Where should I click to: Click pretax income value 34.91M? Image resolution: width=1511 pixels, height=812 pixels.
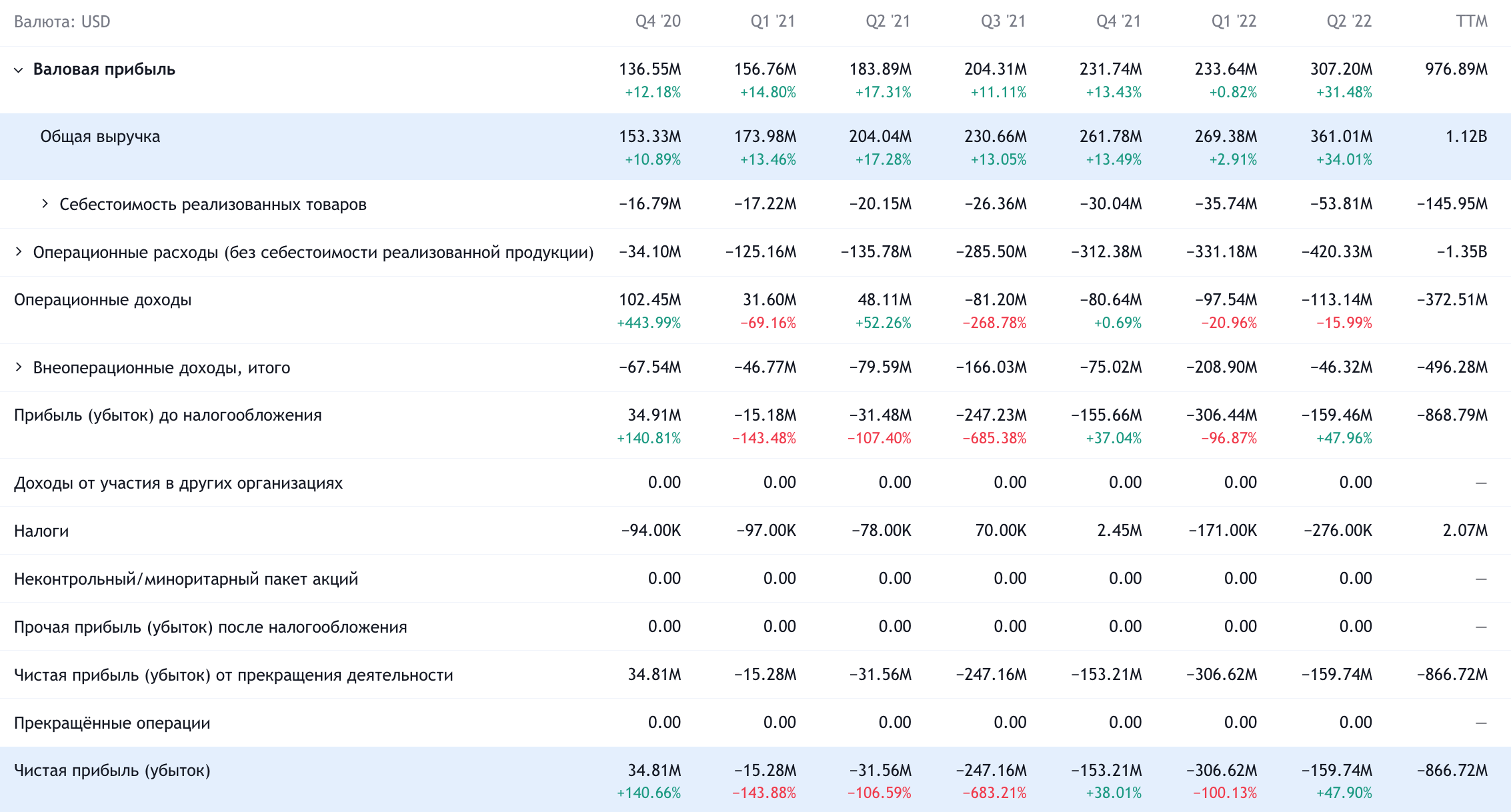point(654,415)
